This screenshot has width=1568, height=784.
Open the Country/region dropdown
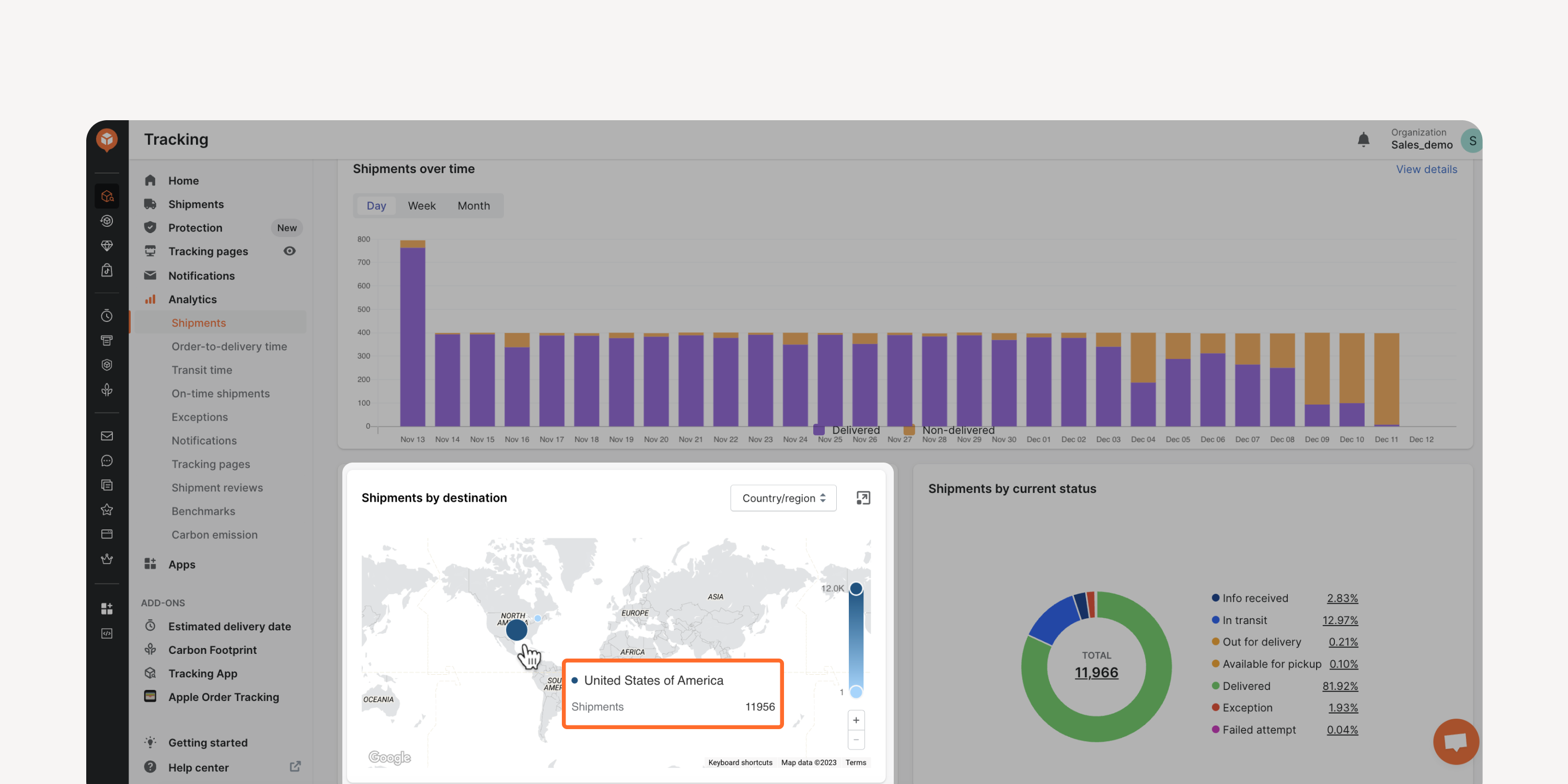click(x=783, y=498)
